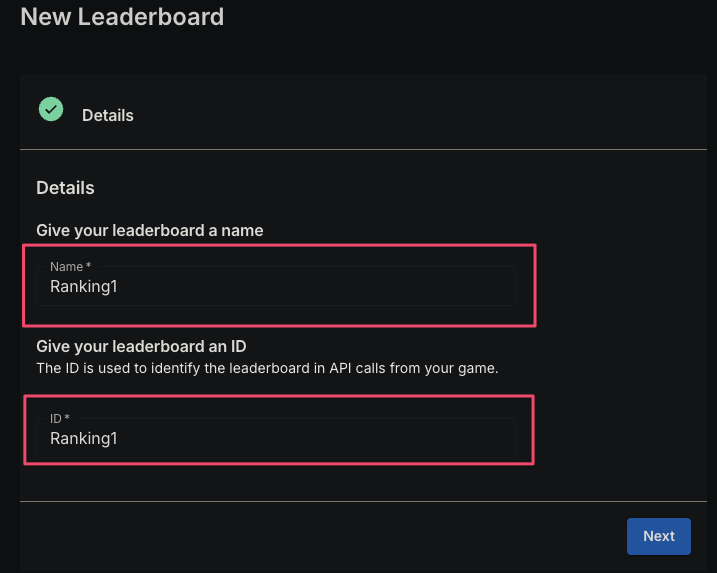Focus the ID input field
The height and width of the screenshot is (573, 717).
click(276, 438)
